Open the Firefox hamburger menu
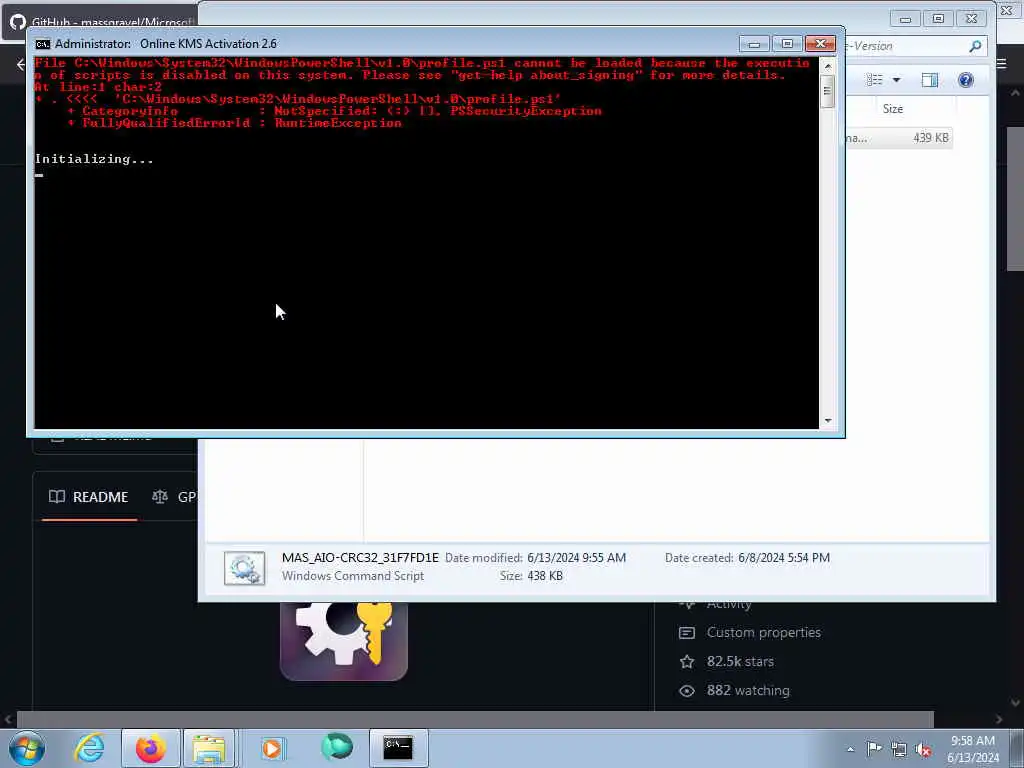The image size is (1024, 768). tap(1002, 63)
